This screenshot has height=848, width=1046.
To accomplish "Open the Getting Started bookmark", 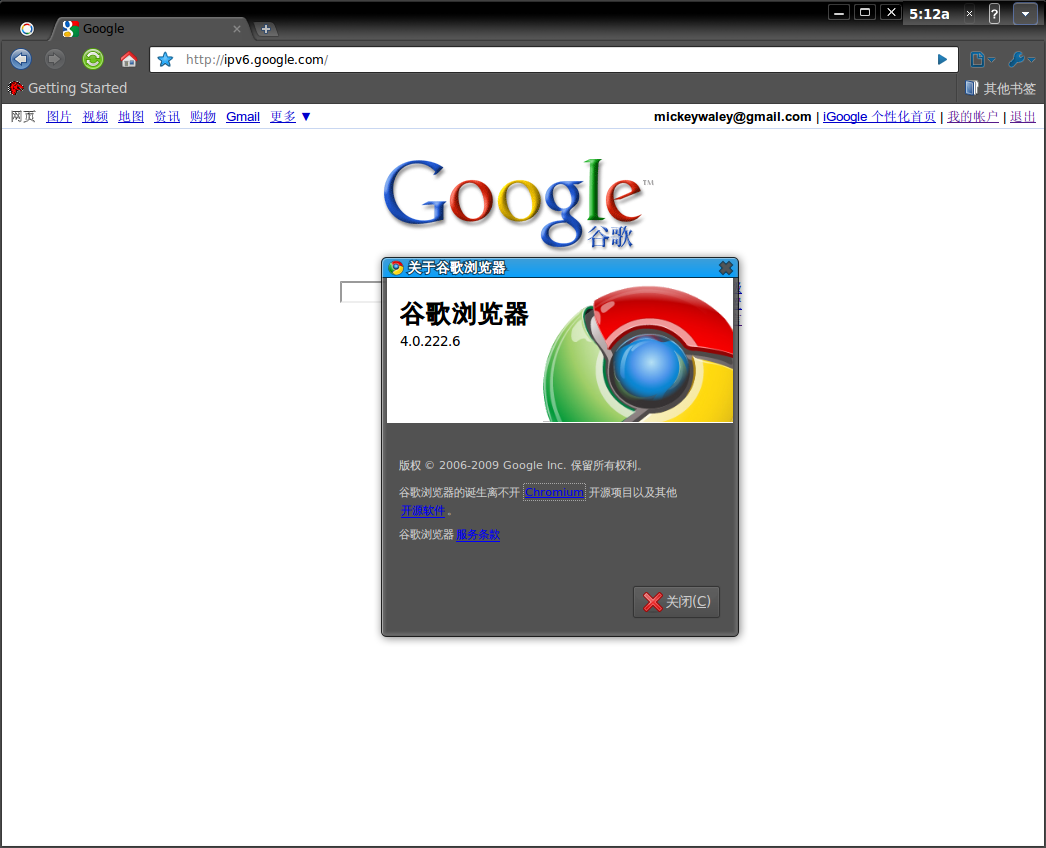I will (x=67, y=88).
